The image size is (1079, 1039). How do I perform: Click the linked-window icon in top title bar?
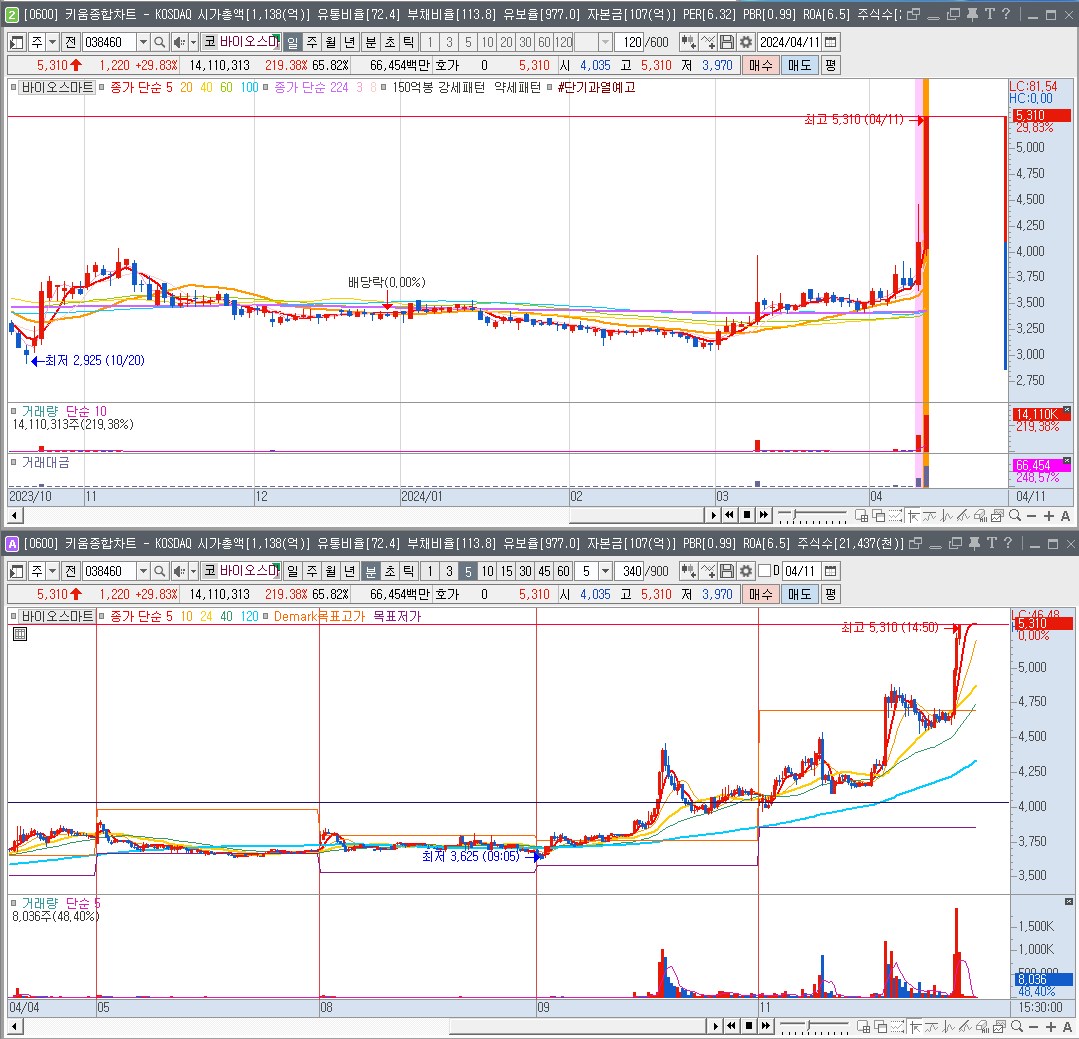[913, 14]
